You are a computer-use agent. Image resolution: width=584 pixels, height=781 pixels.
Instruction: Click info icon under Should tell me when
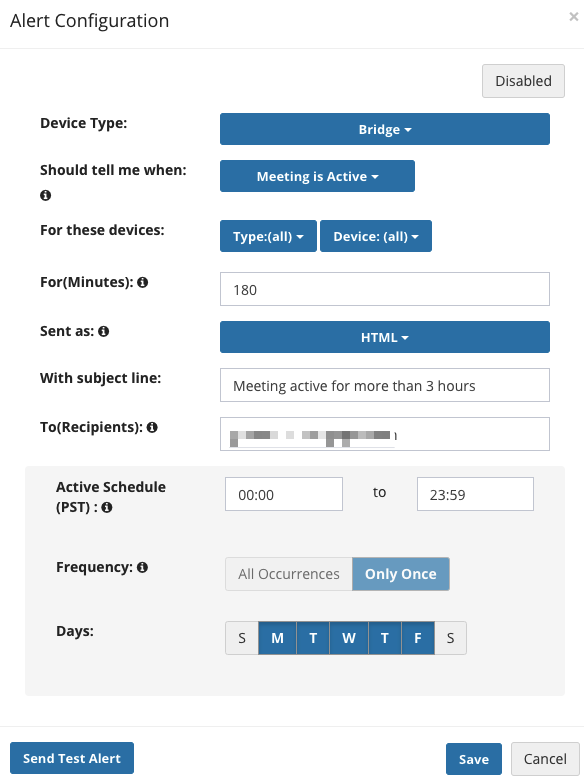45,195
